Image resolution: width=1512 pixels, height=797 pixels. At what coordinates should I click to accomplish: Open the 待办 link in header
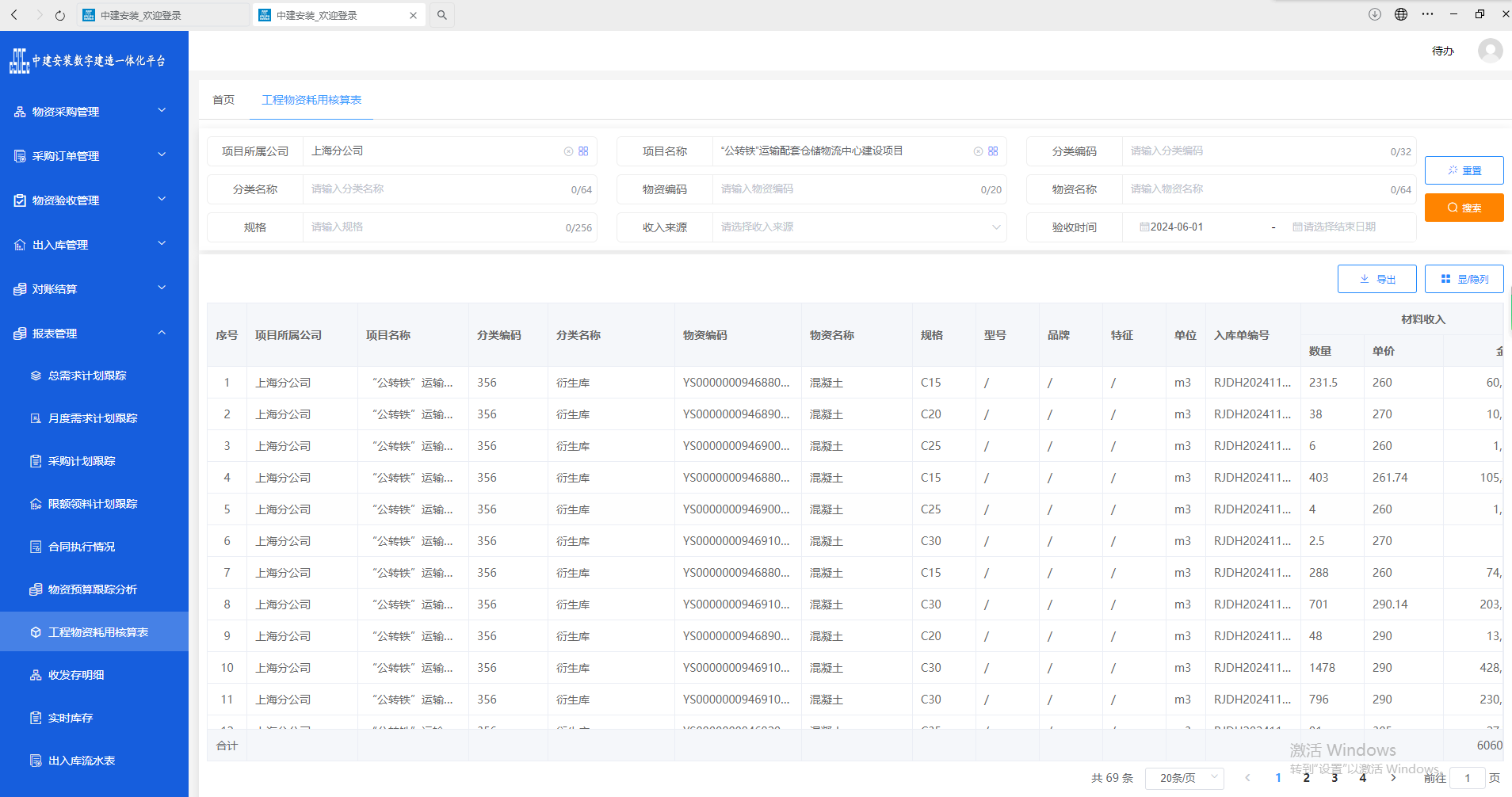click(1442, 51)
